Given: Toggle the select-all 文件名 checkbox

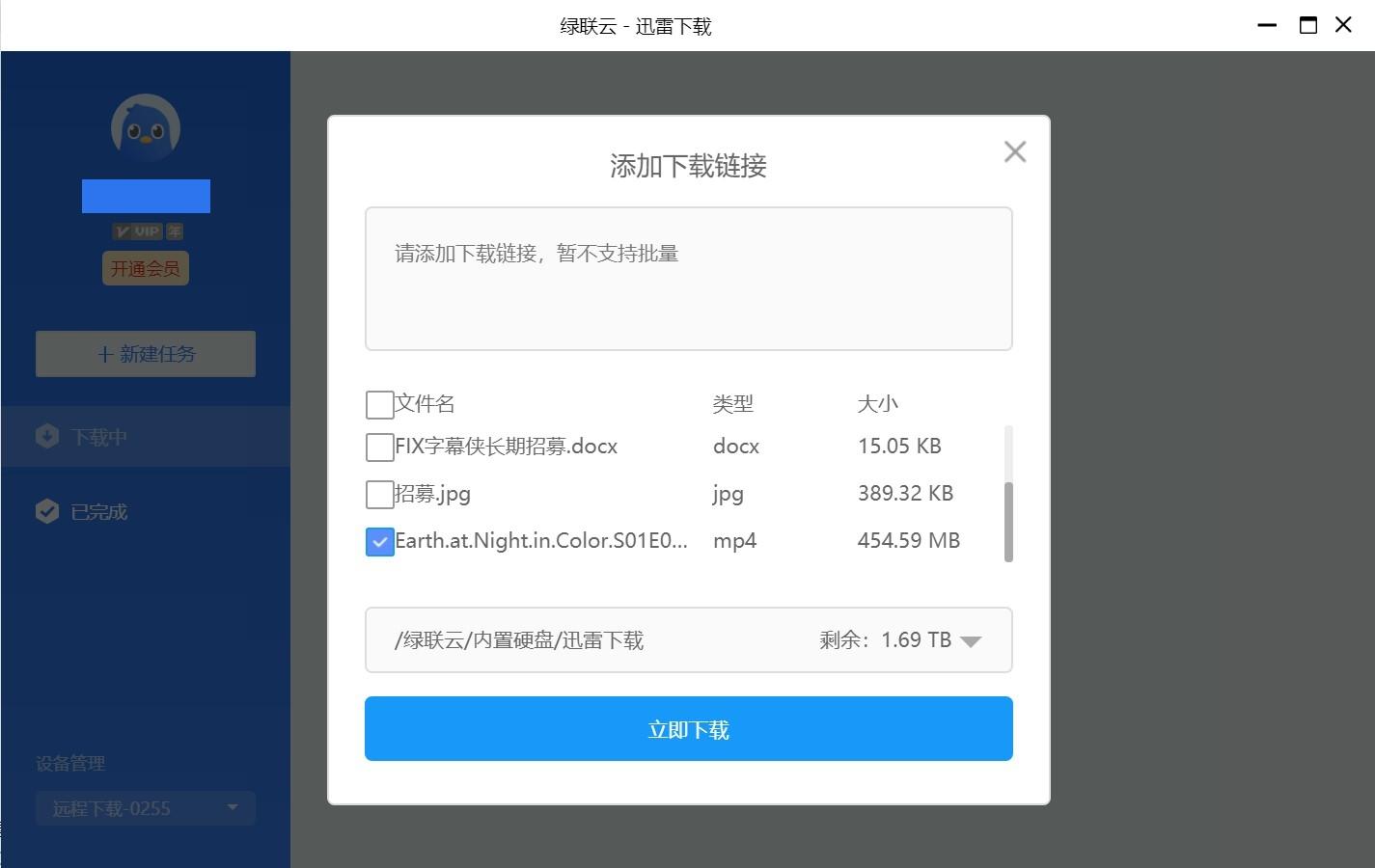Looking at the screenshot, I should tap(380, 404).
